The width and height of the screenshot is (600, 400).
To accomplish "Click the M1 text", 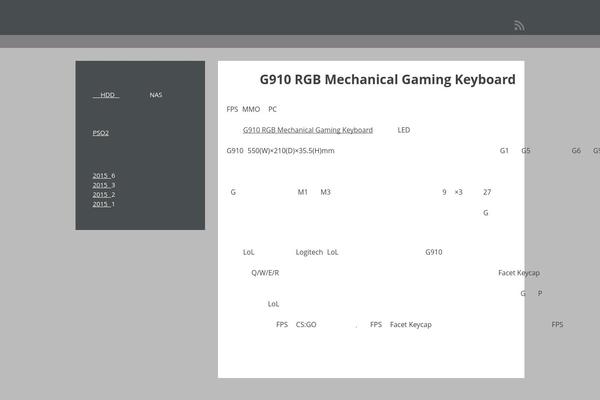I will [x=303, y=192].
